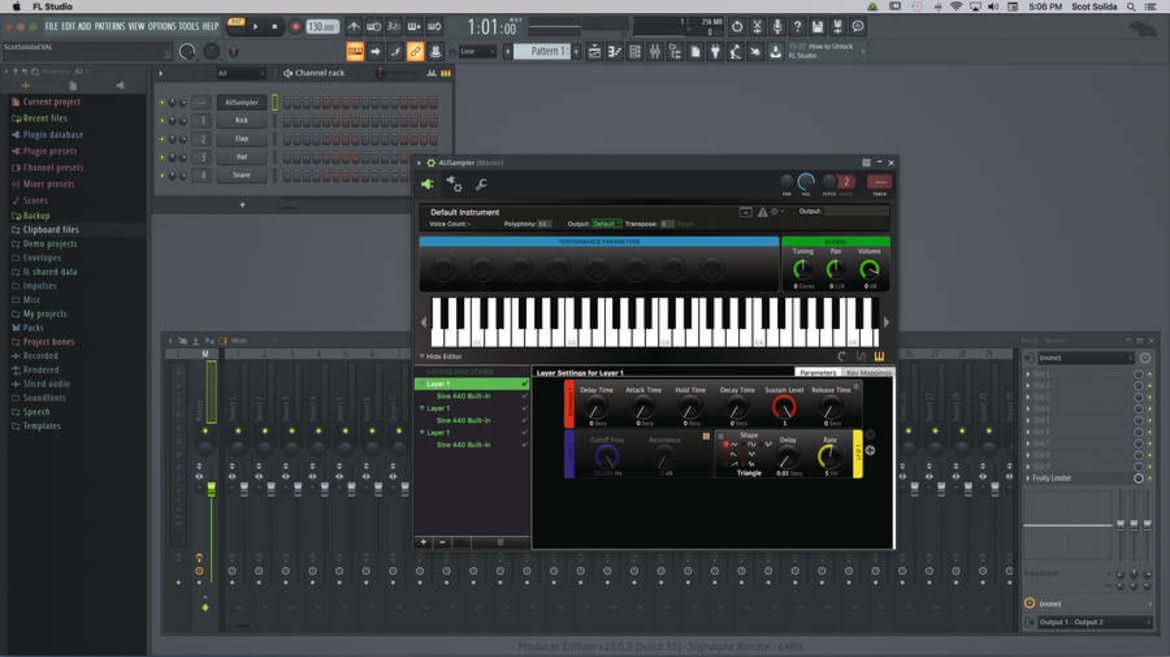Image resolution: width=1170 pixels, height=657 pixels.
Task: Open the OPTIONS menu
Action: click(x=161, y=26)
